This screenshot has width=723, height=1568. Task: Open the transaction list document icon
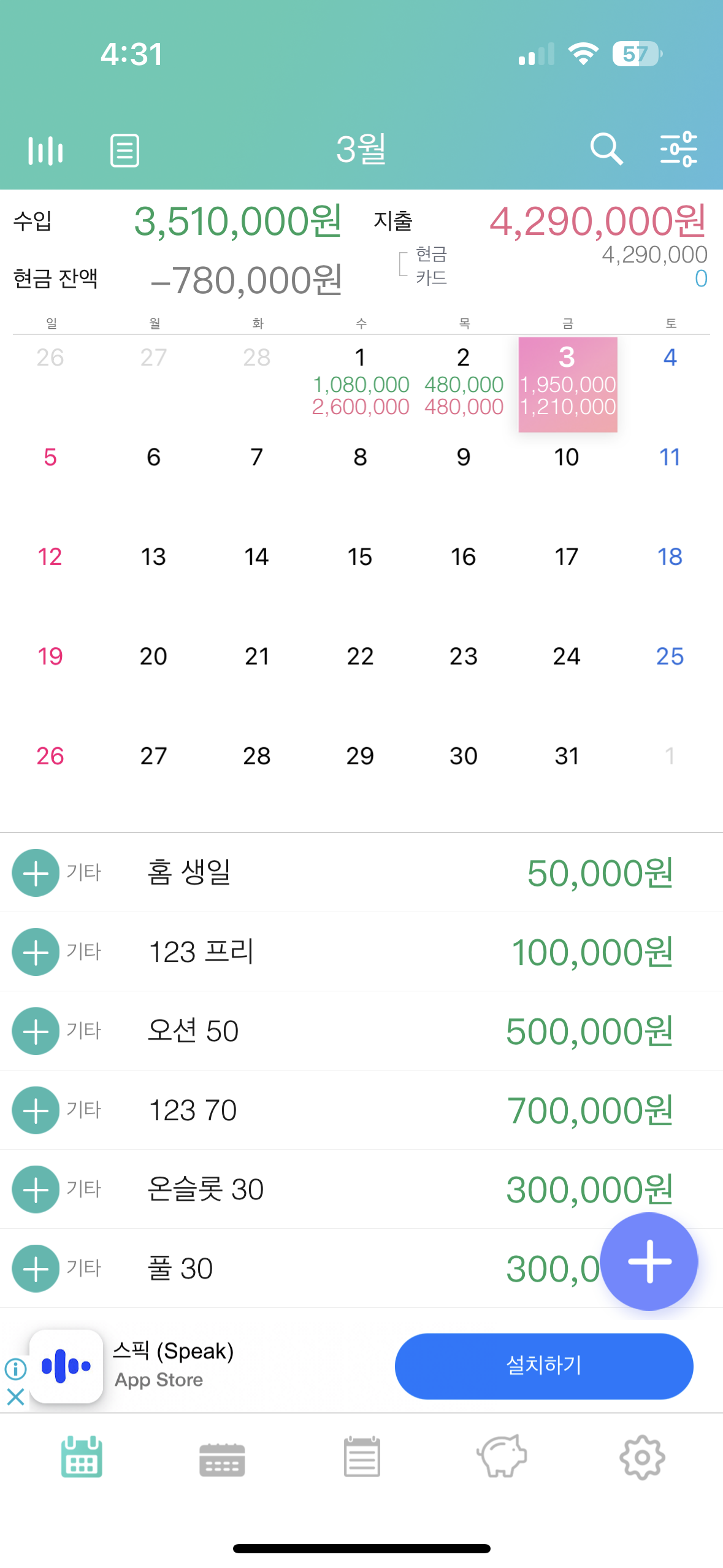coord(124,150)
